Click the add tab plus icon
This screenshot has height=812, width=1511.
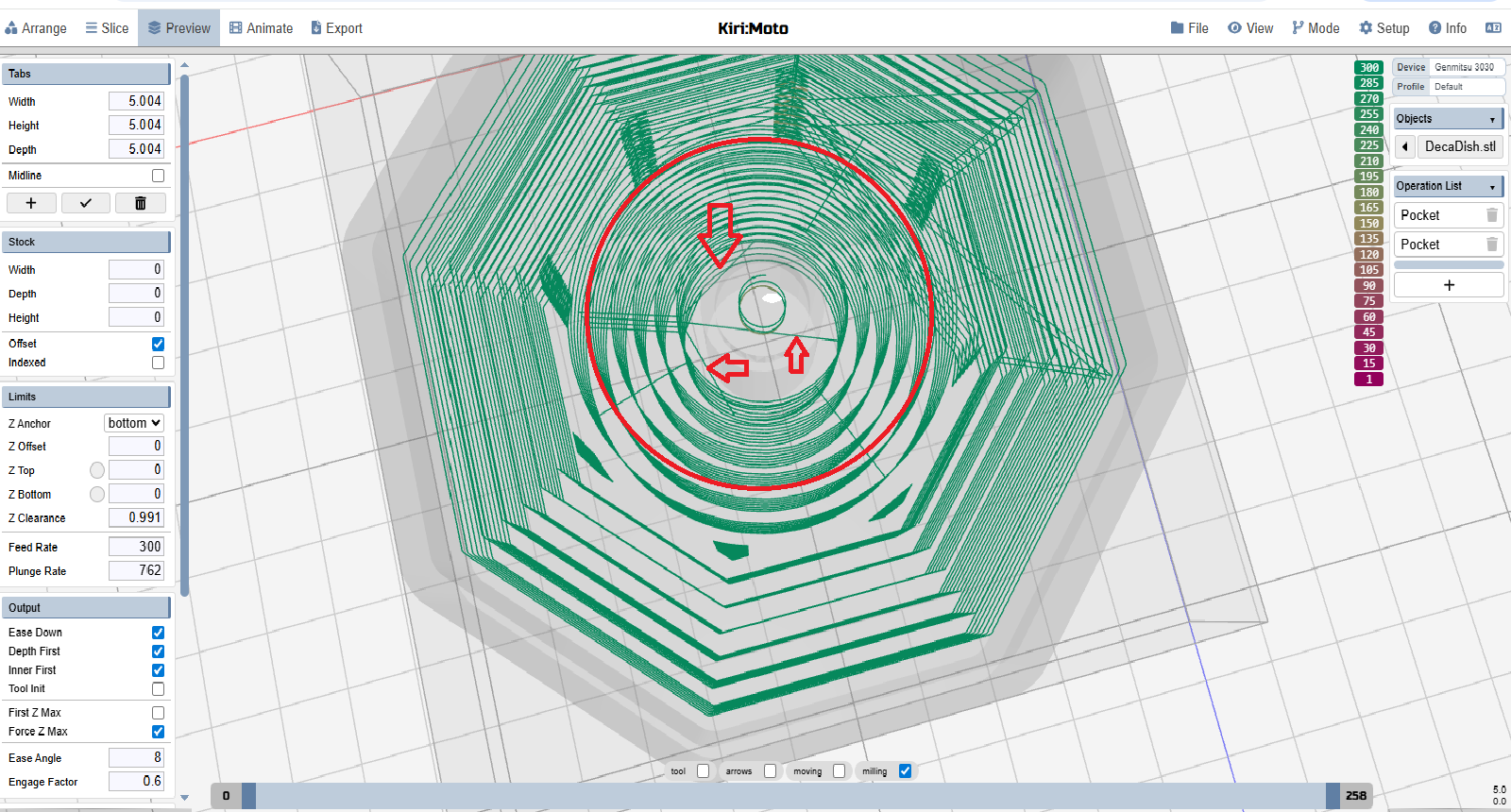click(31, 203)
